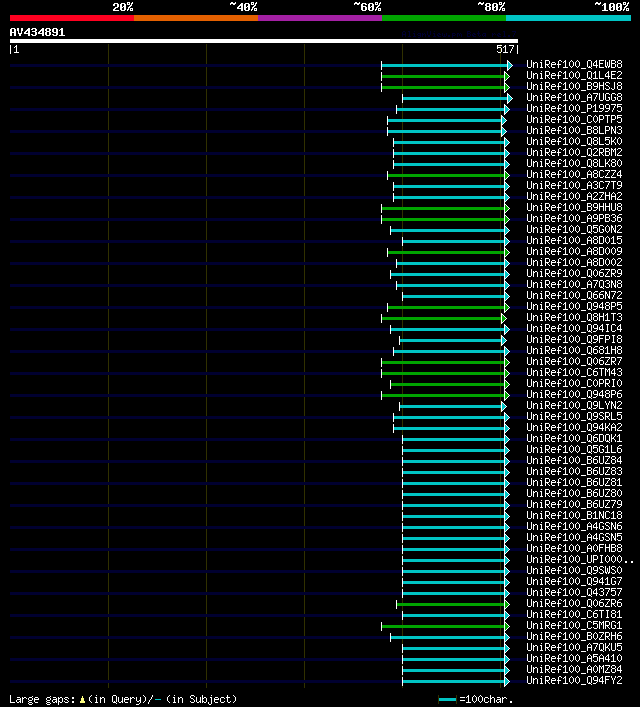Click the UniRef100_Q4EWB8 hit label

pyautogui.click(x=574, y=64)
